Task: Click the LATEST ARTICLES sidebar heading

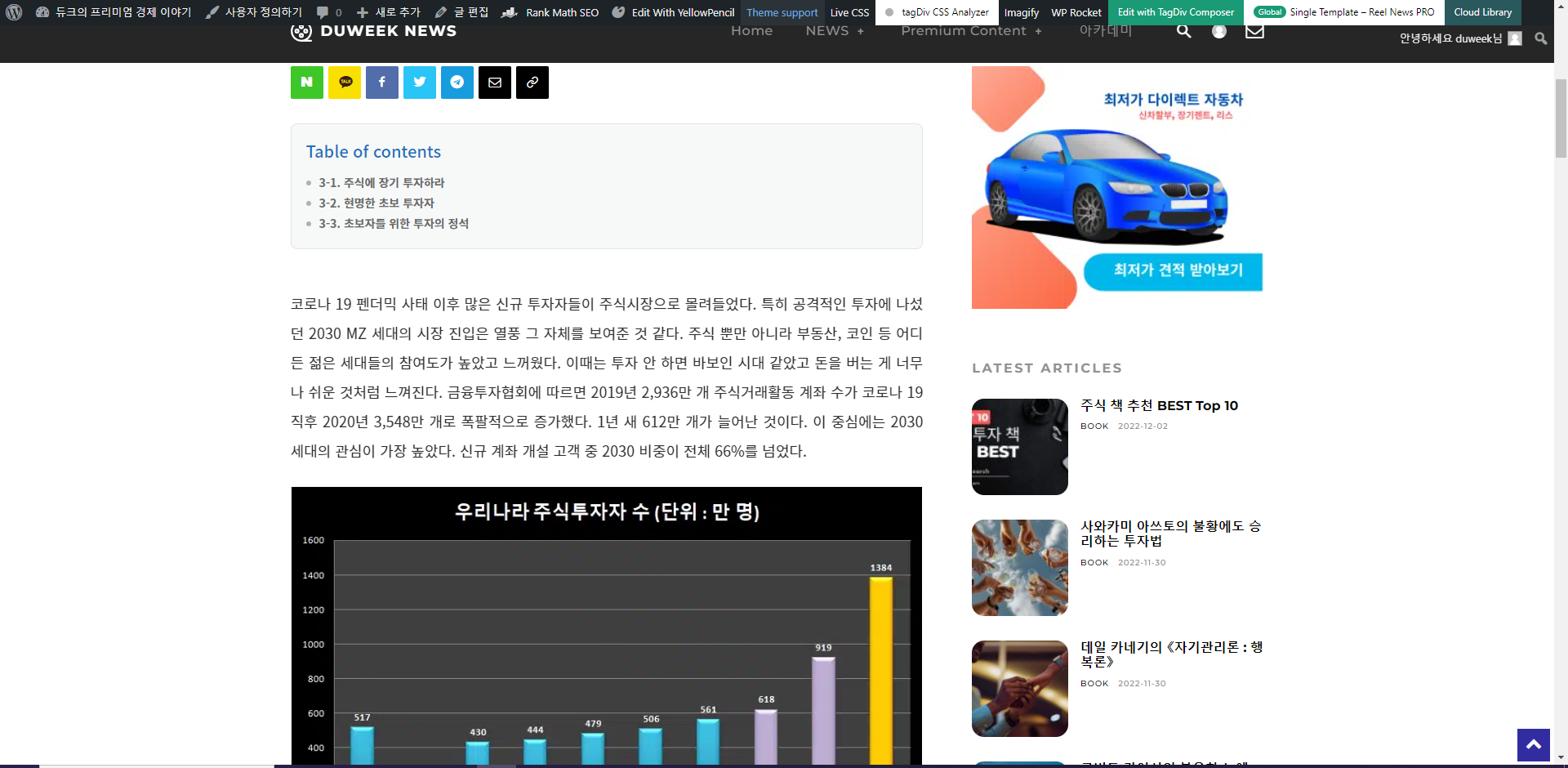Action: (1047, 368)
